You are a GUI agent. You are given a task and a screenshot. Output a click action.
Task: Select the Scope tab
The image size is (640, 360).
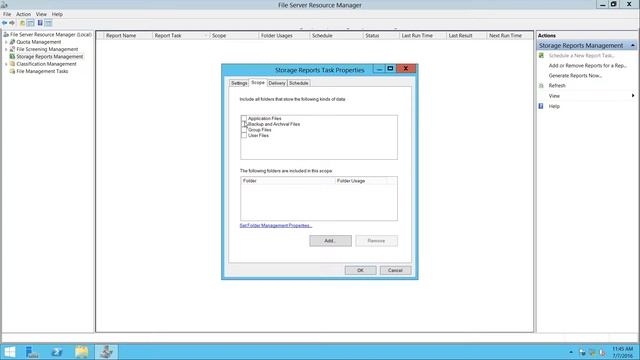click(258, 82)
